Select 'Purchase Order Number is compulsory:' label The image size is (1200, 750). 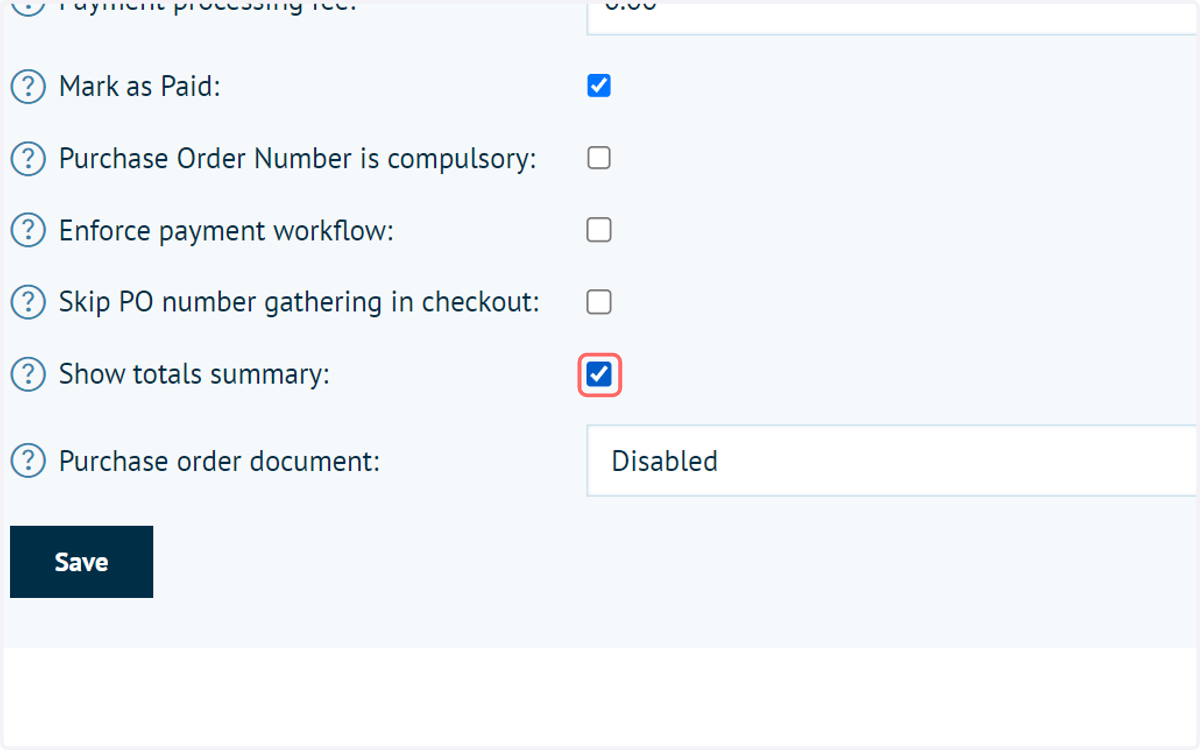coord(298,159)
